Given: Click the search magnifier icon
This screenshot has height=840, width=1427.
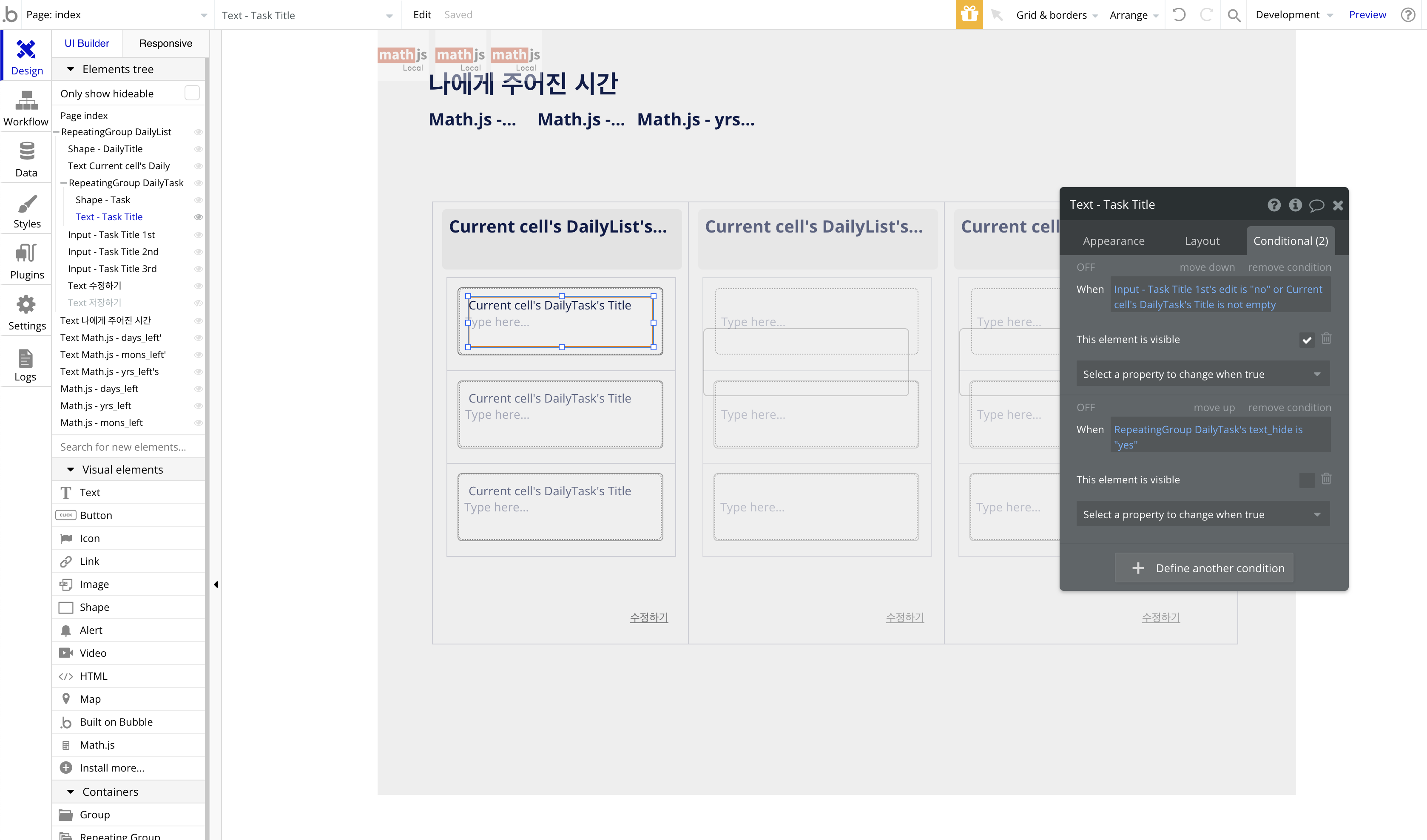Looking at the screenshot, I should point(1234,15).
